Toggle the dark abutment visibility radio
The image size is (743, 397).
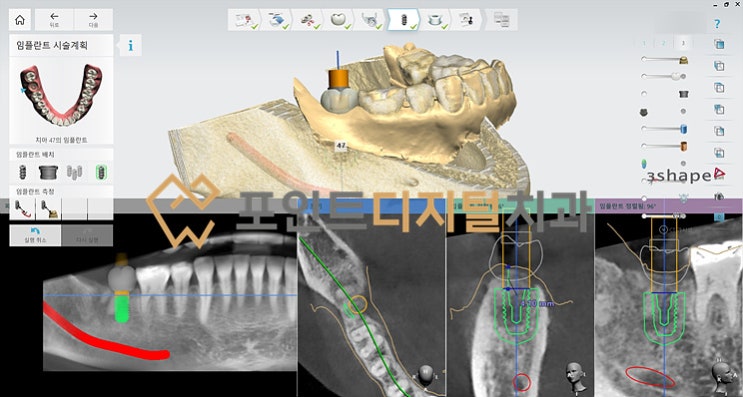[x=644, y=94]
